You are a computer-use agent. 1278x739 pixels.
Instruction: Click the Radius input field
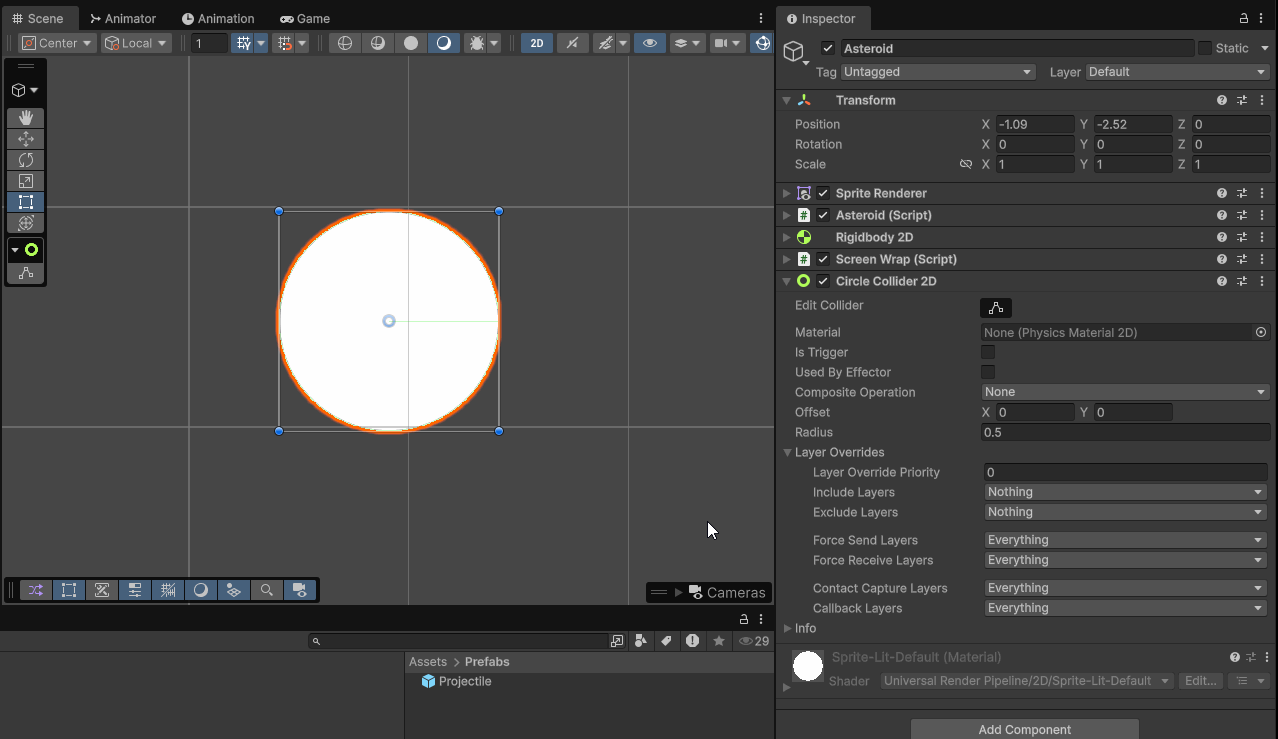click(1125, 432)
